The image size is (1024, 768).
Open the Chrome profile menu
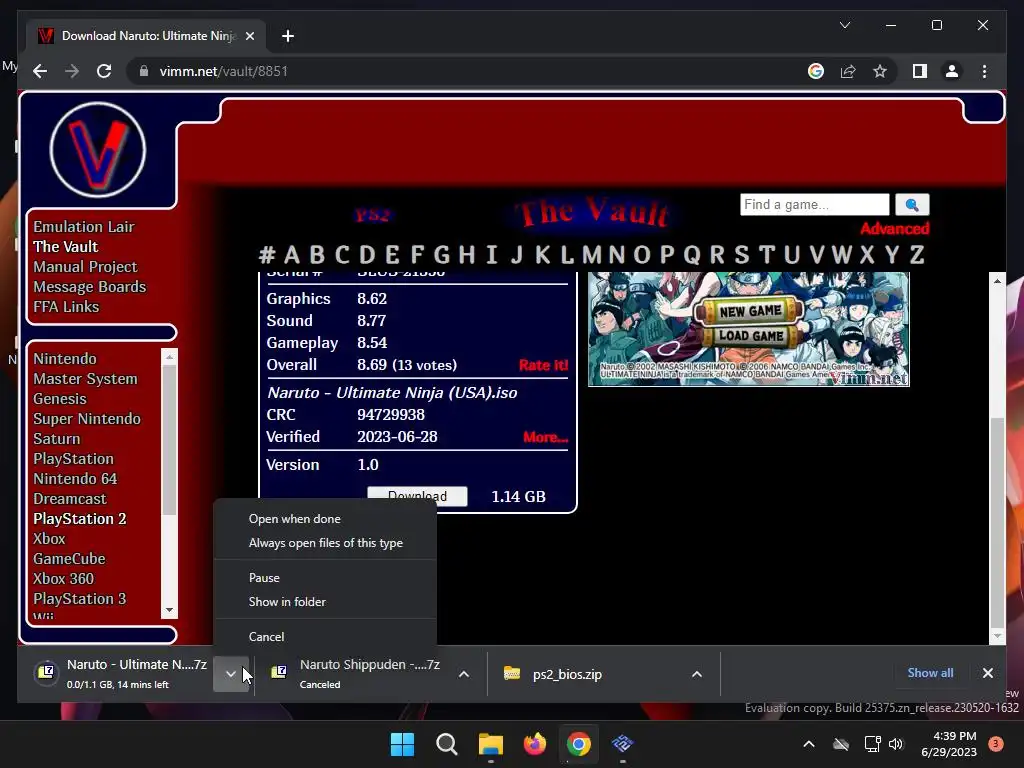pyautogui.click(x=952, y=71)
